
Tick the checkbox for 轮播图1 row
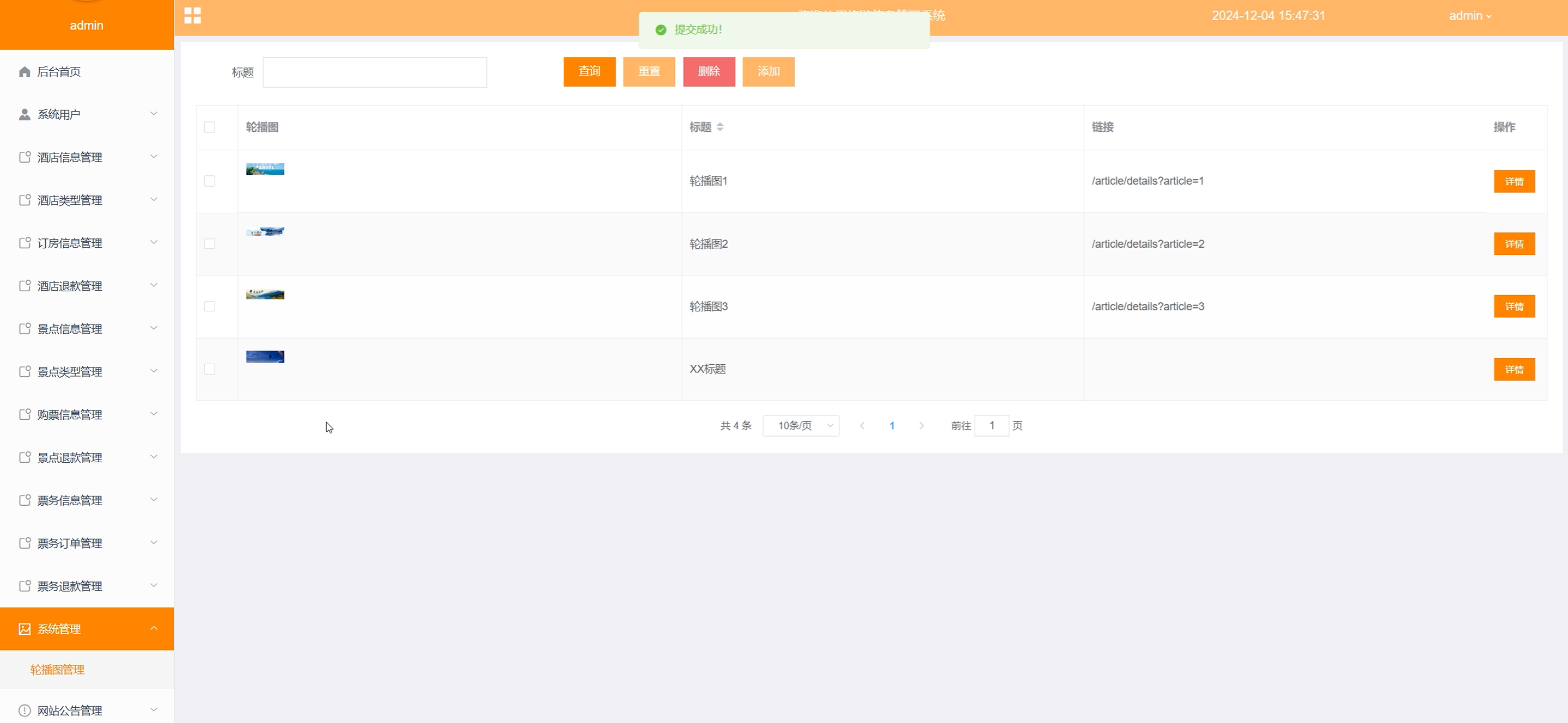(x=209, y=181)
